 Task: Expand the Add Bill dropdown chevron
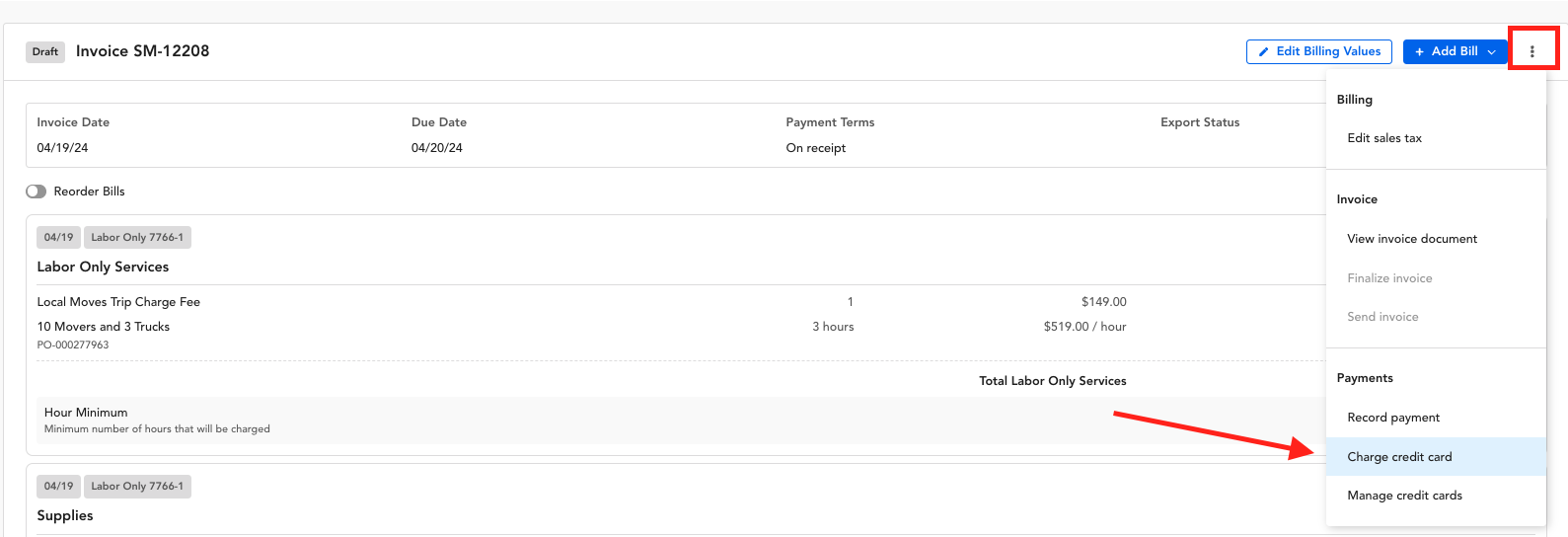pos(1491,52)
